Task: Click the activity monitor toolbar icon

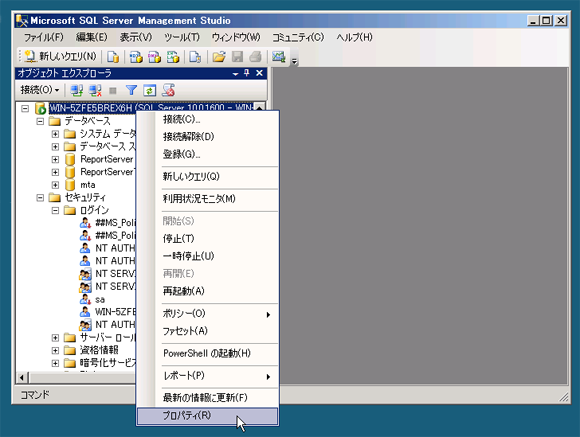Action: [279, 57]
